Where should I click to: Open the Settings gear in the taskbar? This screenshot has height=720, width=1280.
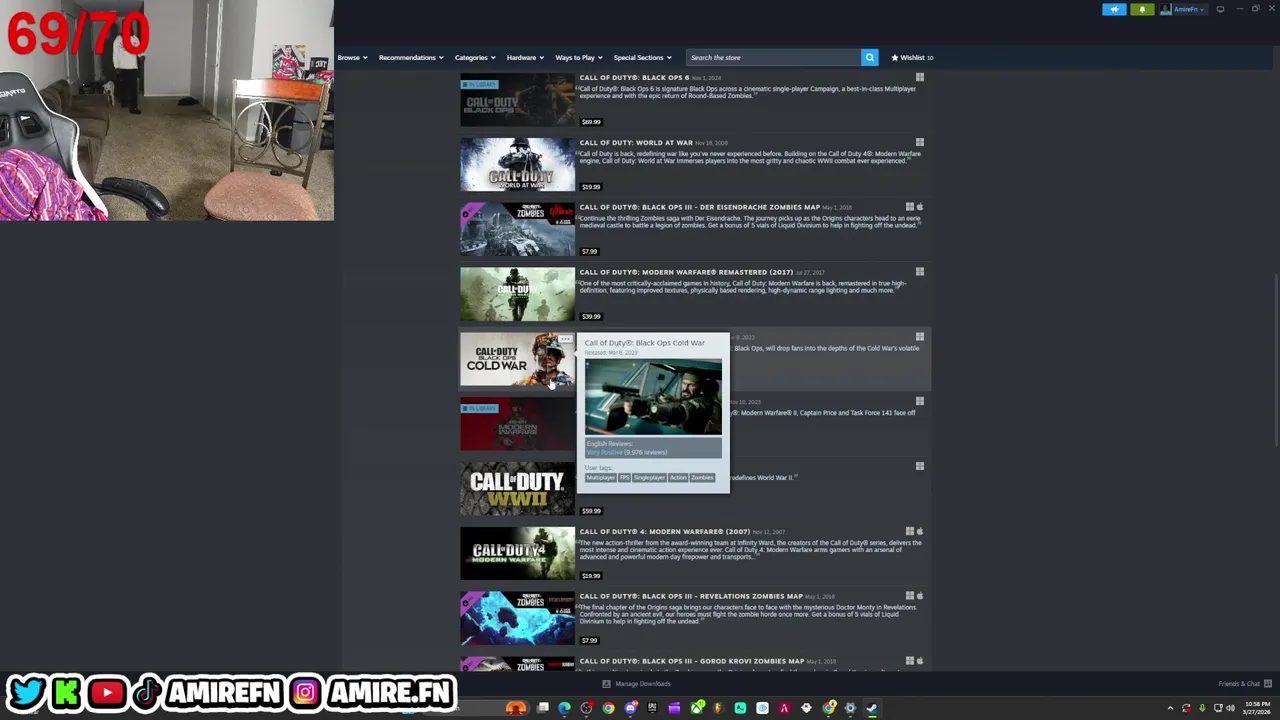(x=850, y=708)
